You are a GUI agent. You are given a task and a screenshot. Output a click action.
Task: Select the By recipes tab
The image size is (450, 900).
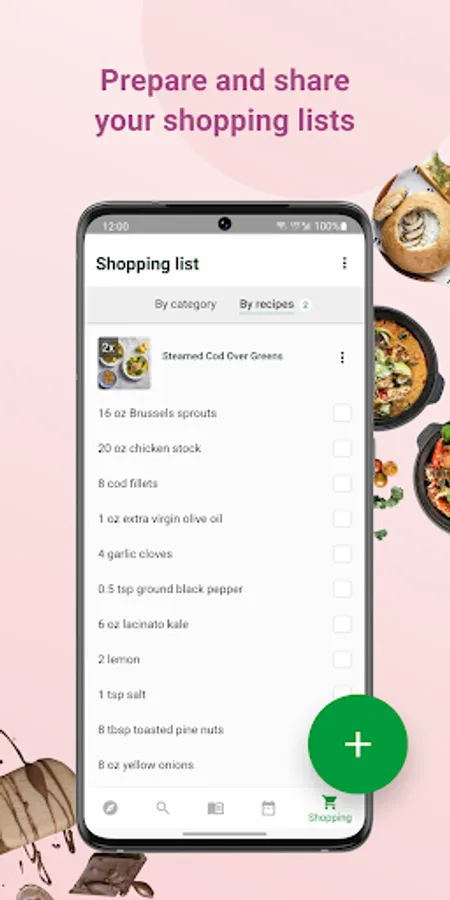[x=267, y=304]
